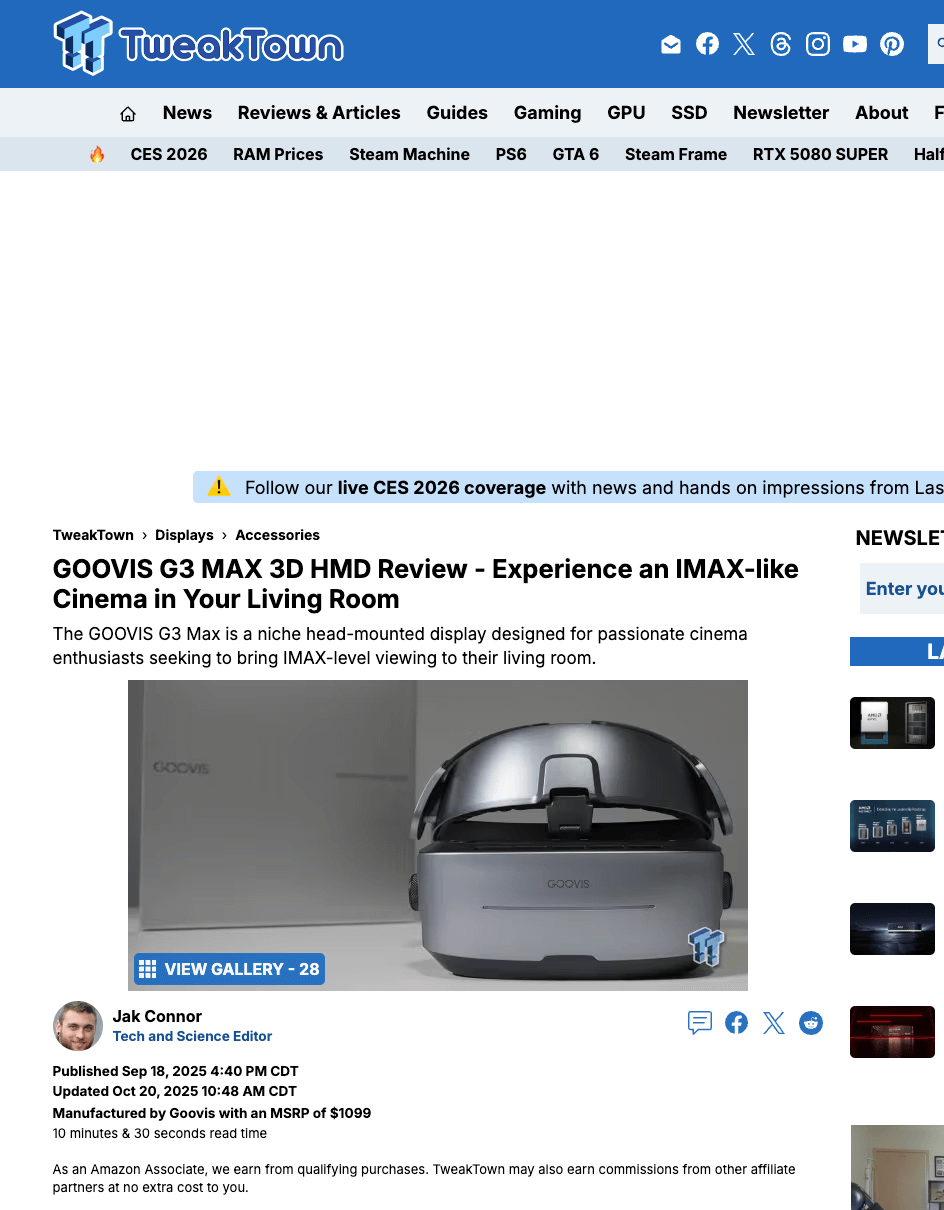Follow the Displays breadcrumb link
Image resolution: width=944 pixels, height=1210 pixels.
[184, 535]
